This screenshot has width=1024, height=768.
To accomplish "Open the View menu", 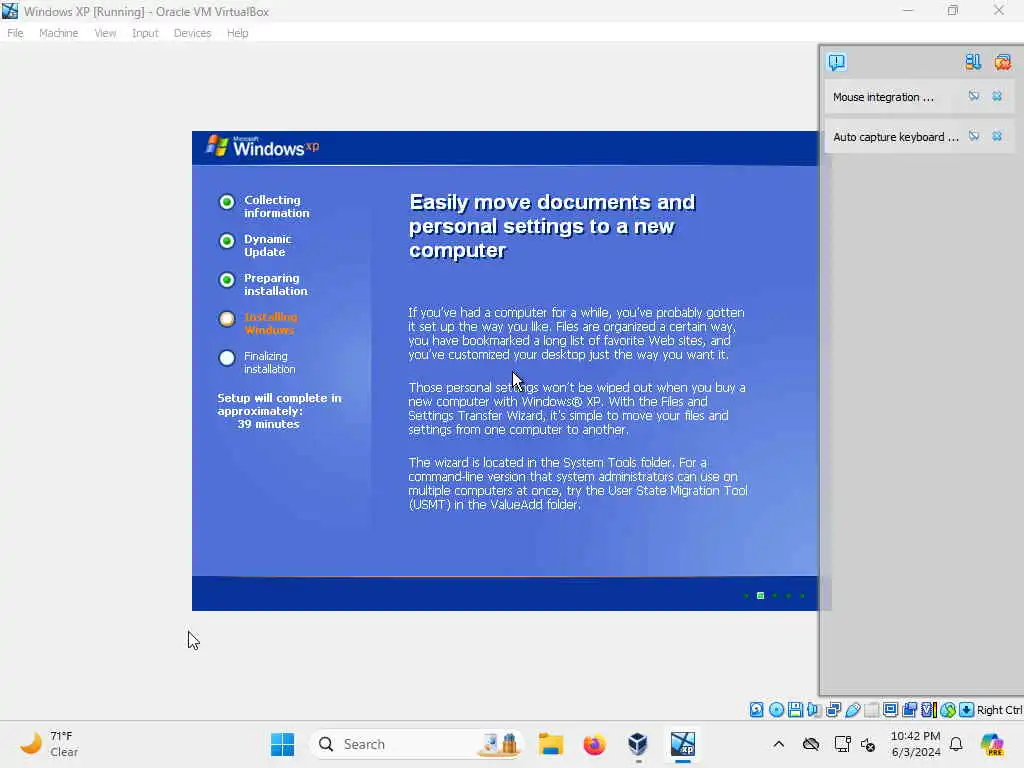I will [104, 33].
